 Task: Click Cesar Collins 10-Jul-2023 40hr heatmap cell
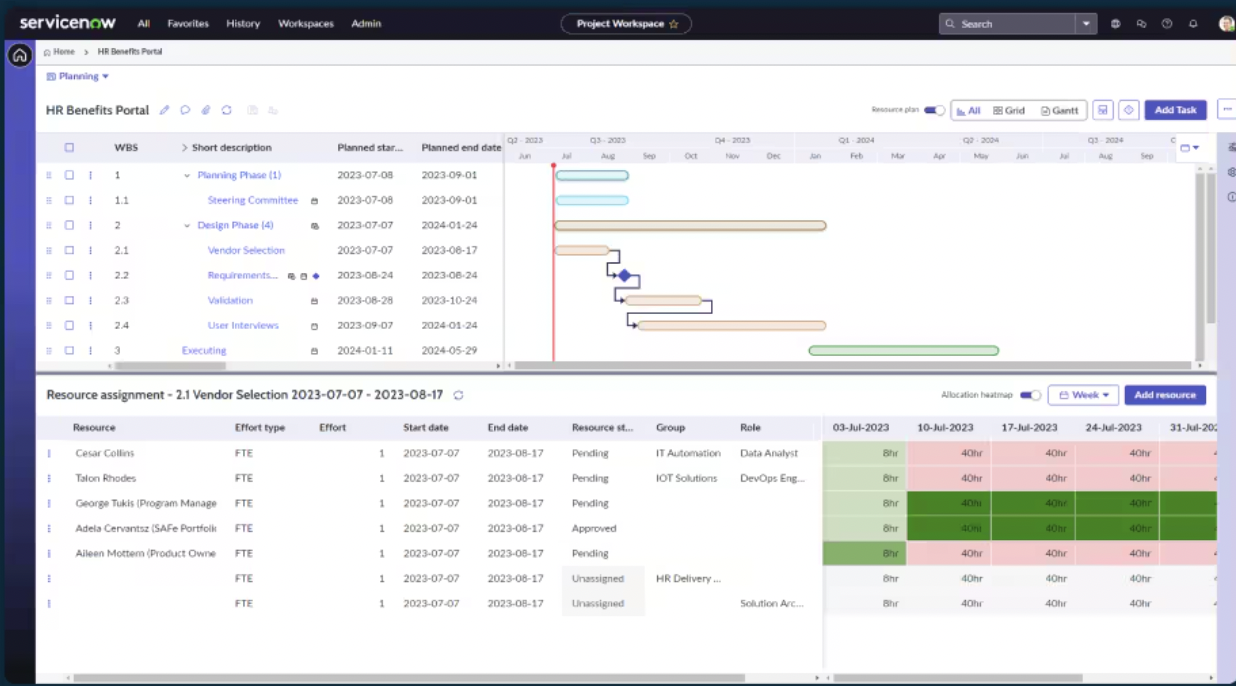click(949, 453)
